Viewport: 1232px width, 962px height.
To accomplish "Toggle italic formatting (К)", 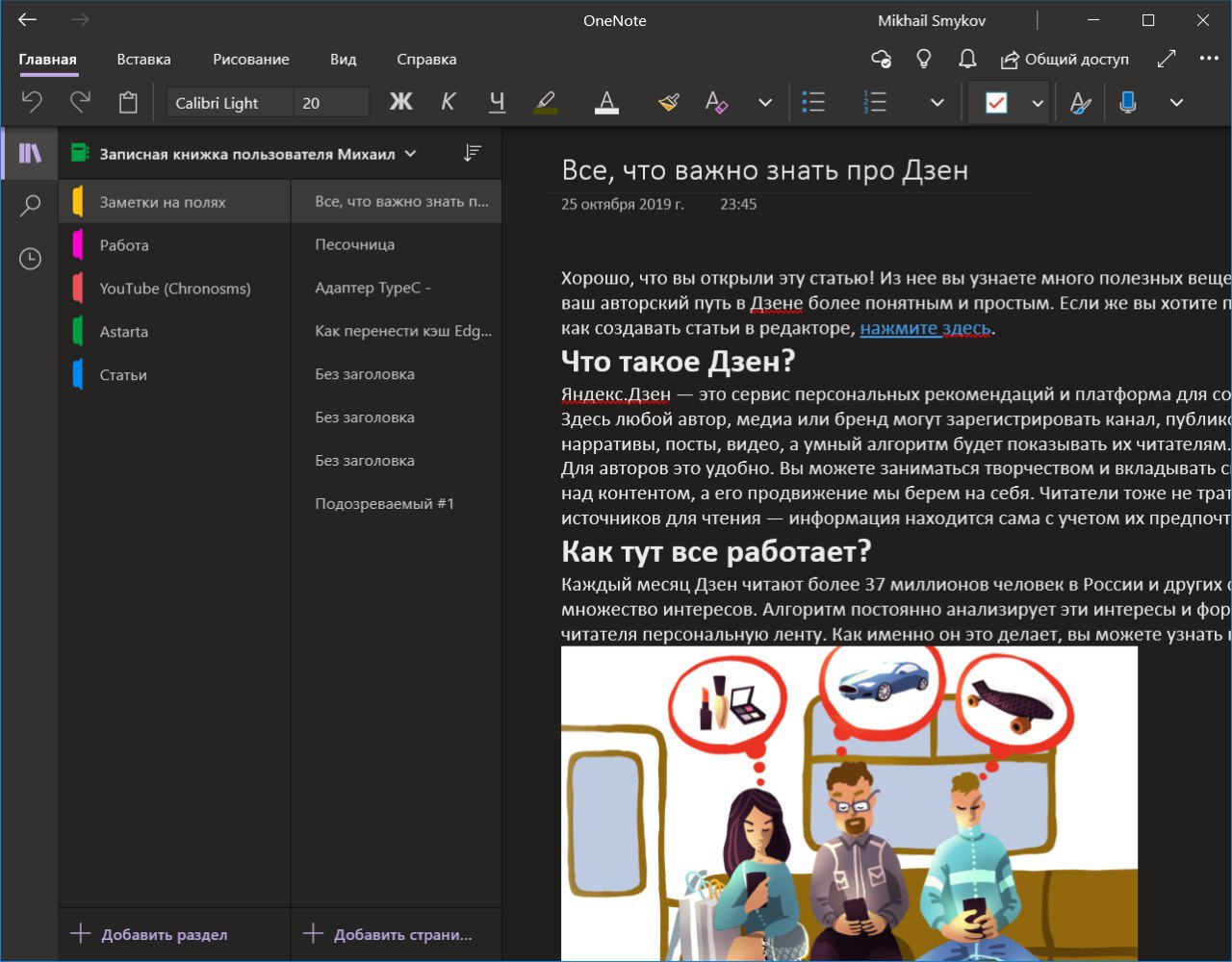I will [x=449, y=102].
